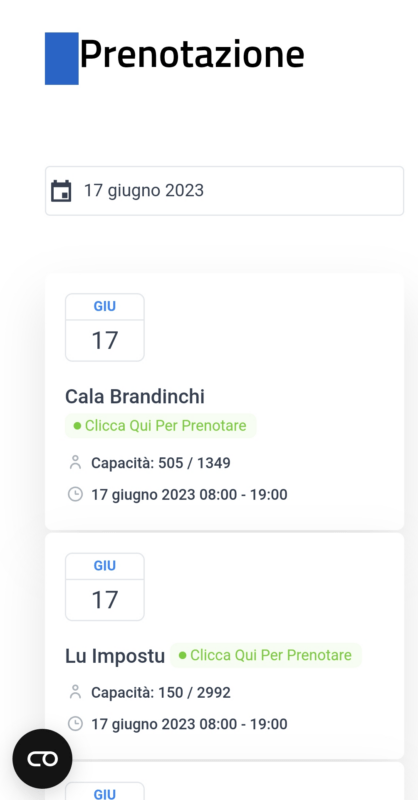Click Clicca Qui Per Prenotare under Cala Brandinchi
The width and height of the screenshot is (418, 800).
[x=160, y=426]
